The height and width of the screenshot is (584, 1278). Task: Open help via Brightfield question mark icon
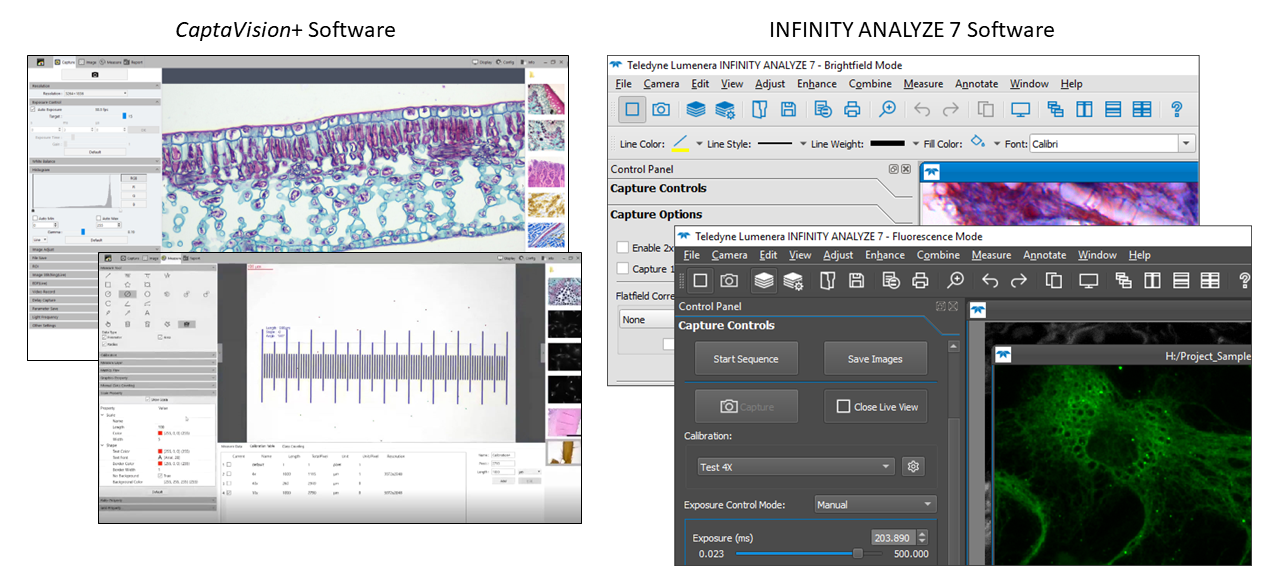tap(1177, 110)
